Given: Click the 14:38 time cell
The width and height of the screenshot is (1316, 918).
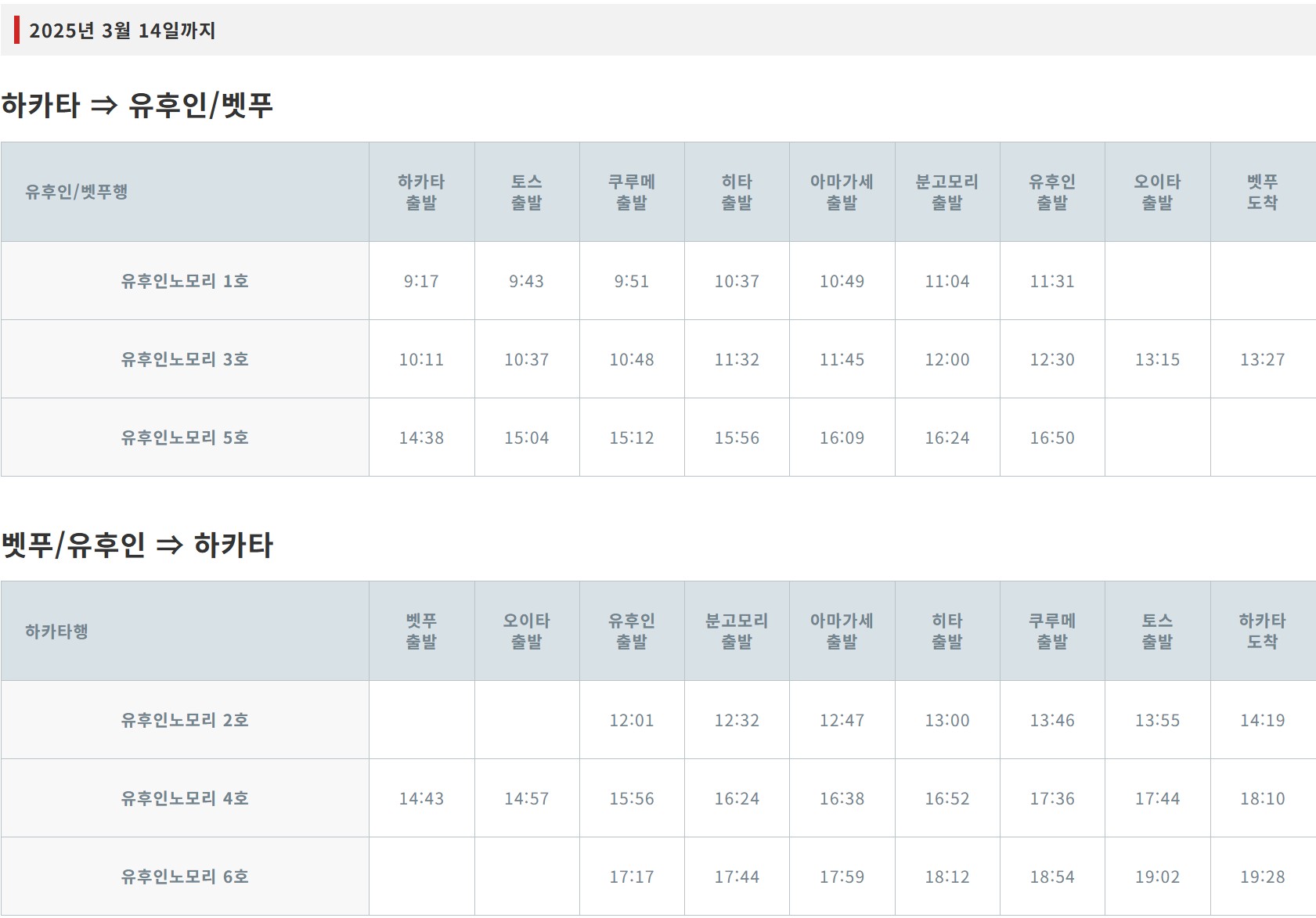Looking at the screenshot, I should [421, 437].
